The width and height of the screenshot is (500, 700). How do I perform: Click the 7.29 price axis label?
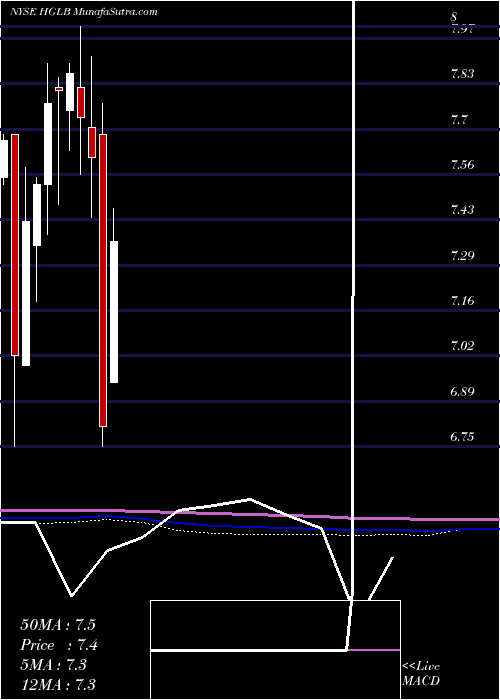462,256
